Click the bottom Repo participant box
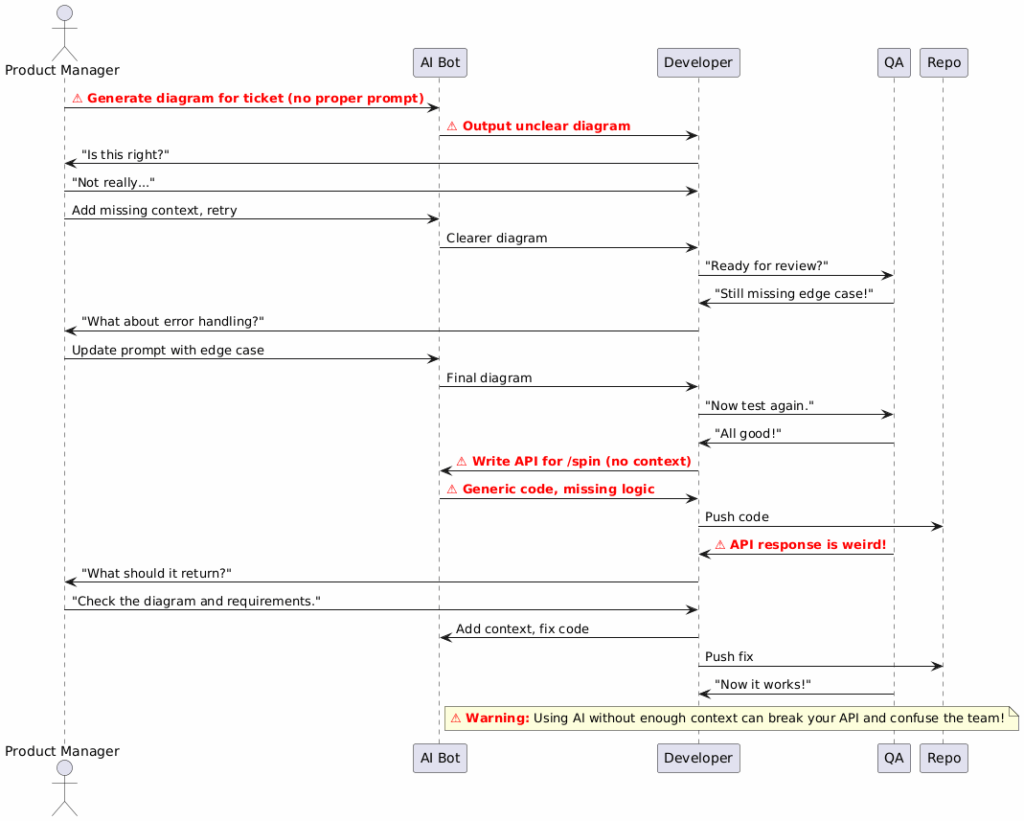The height and width of the screenshot is (821, 1024). click(x=944, y=758)
